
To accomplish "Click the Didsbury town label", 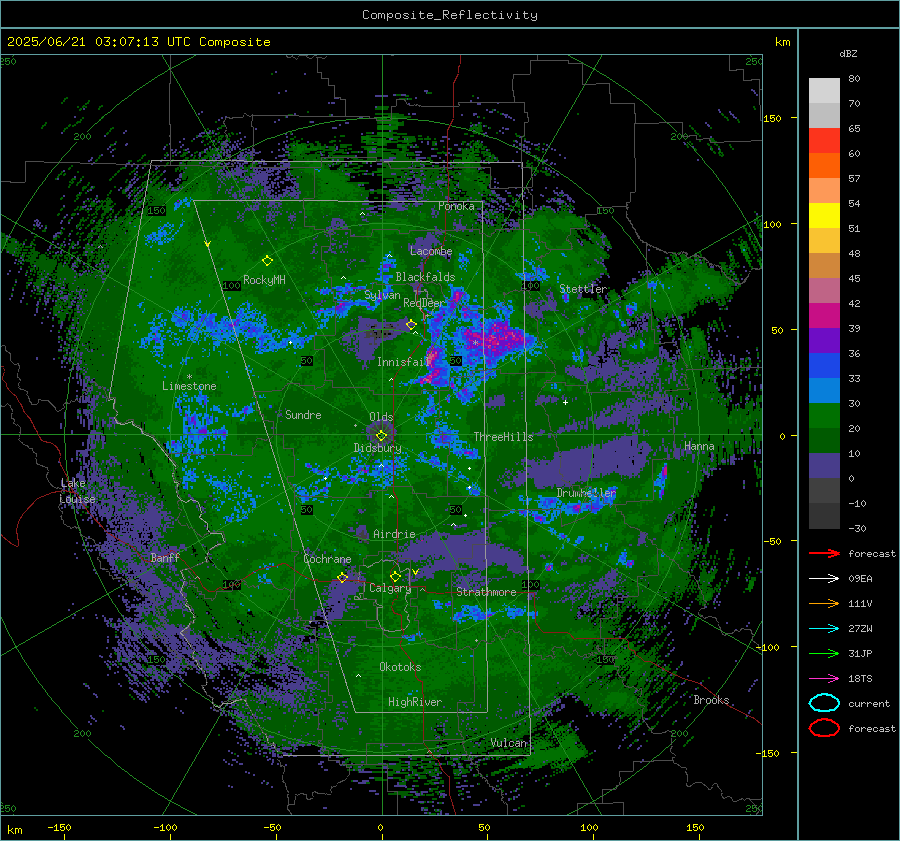I will point(378,448).
